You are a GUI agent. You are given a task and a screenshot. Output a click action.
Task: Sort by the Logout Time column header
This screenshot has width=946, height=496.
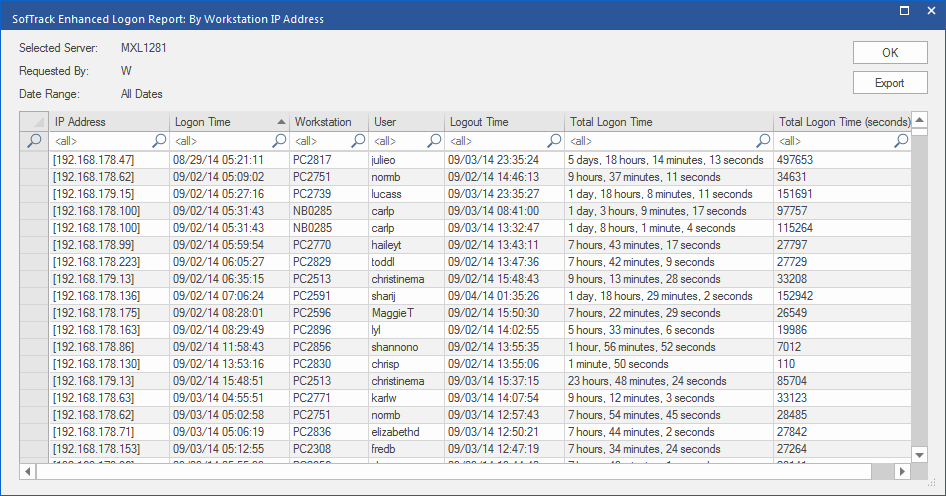(479, 122)
